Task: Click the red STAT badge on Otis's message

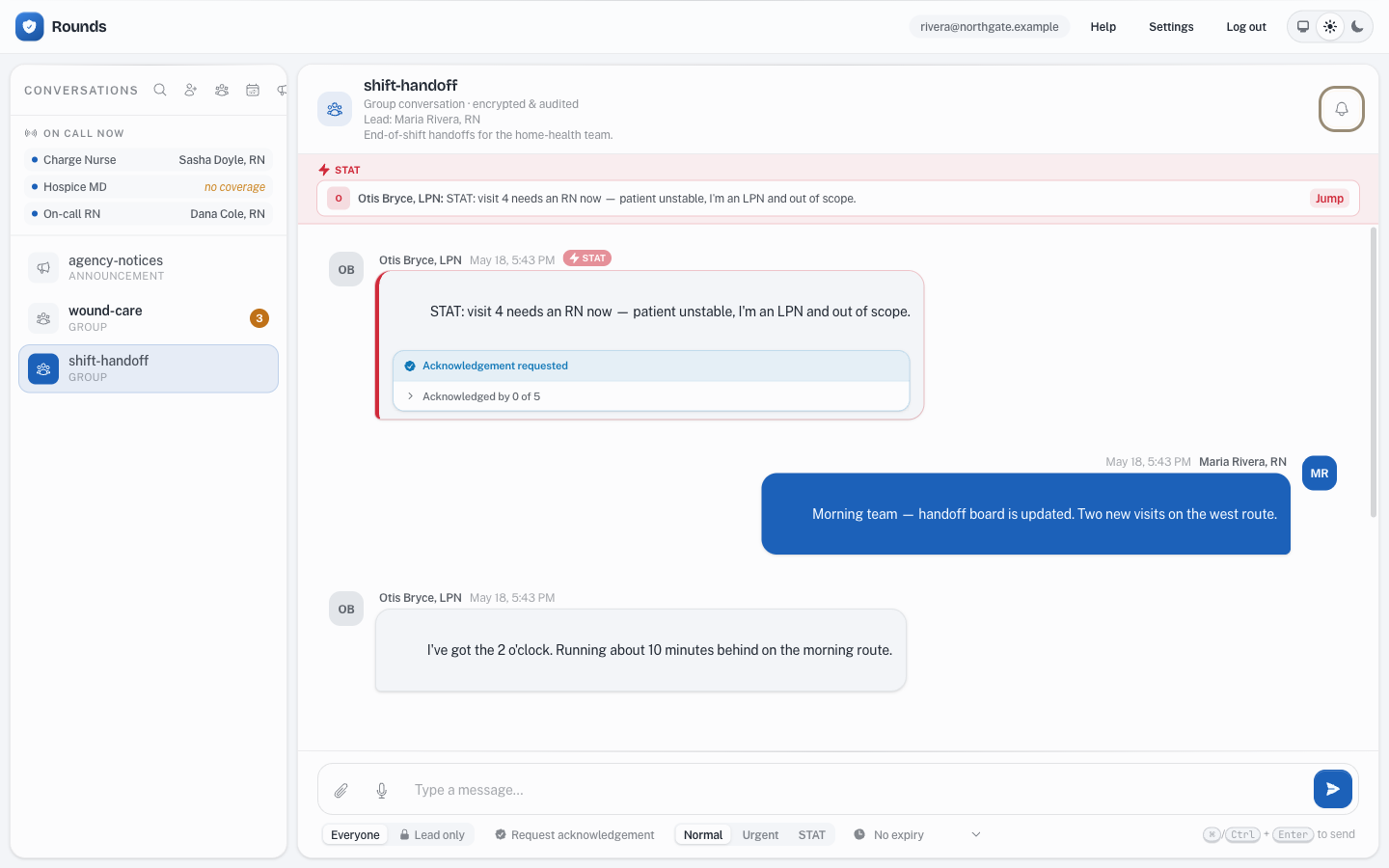Action: pos(587,258)
